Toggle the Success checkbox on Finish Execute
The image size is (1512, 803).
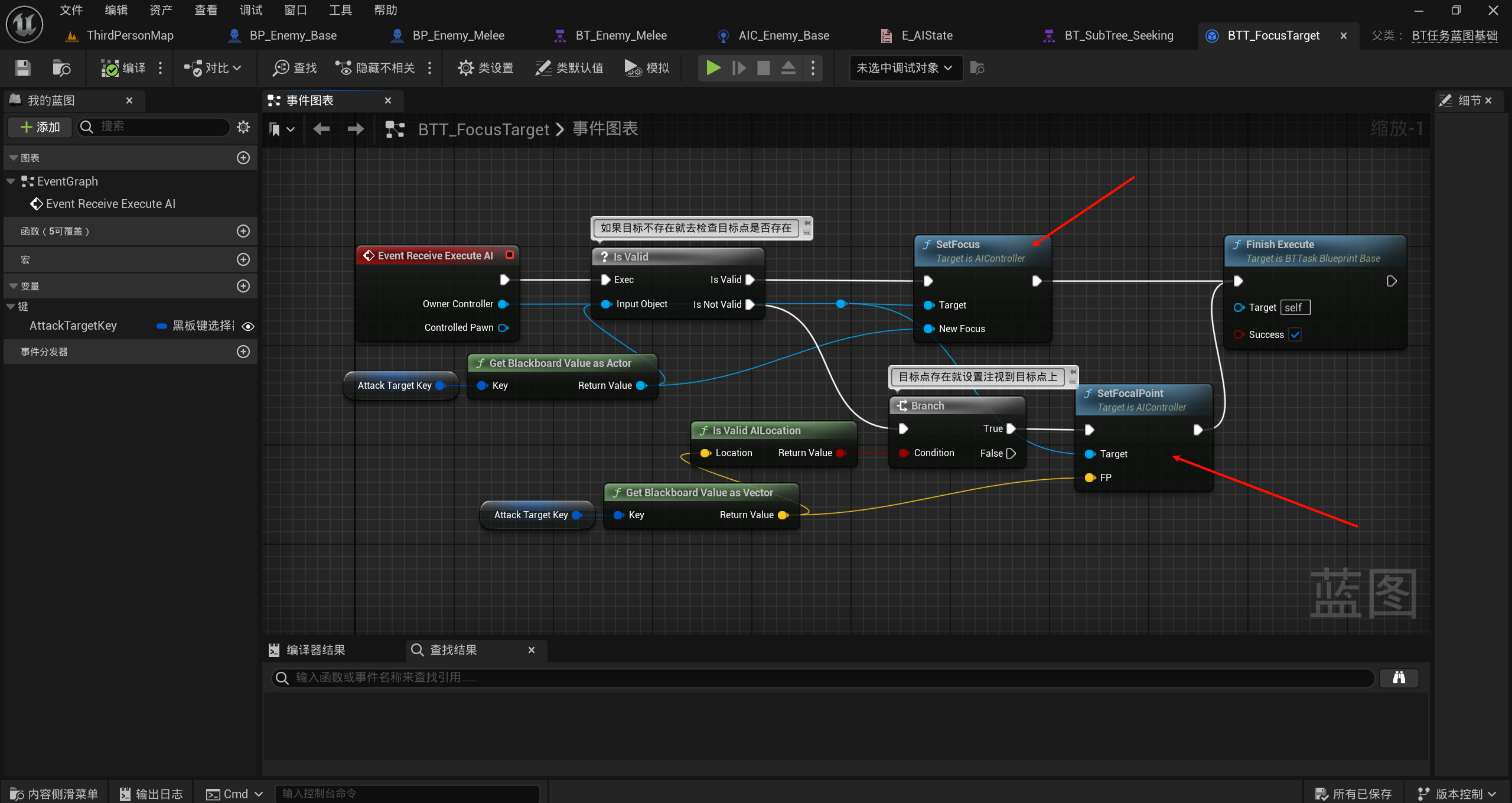tap(1295, 334)
